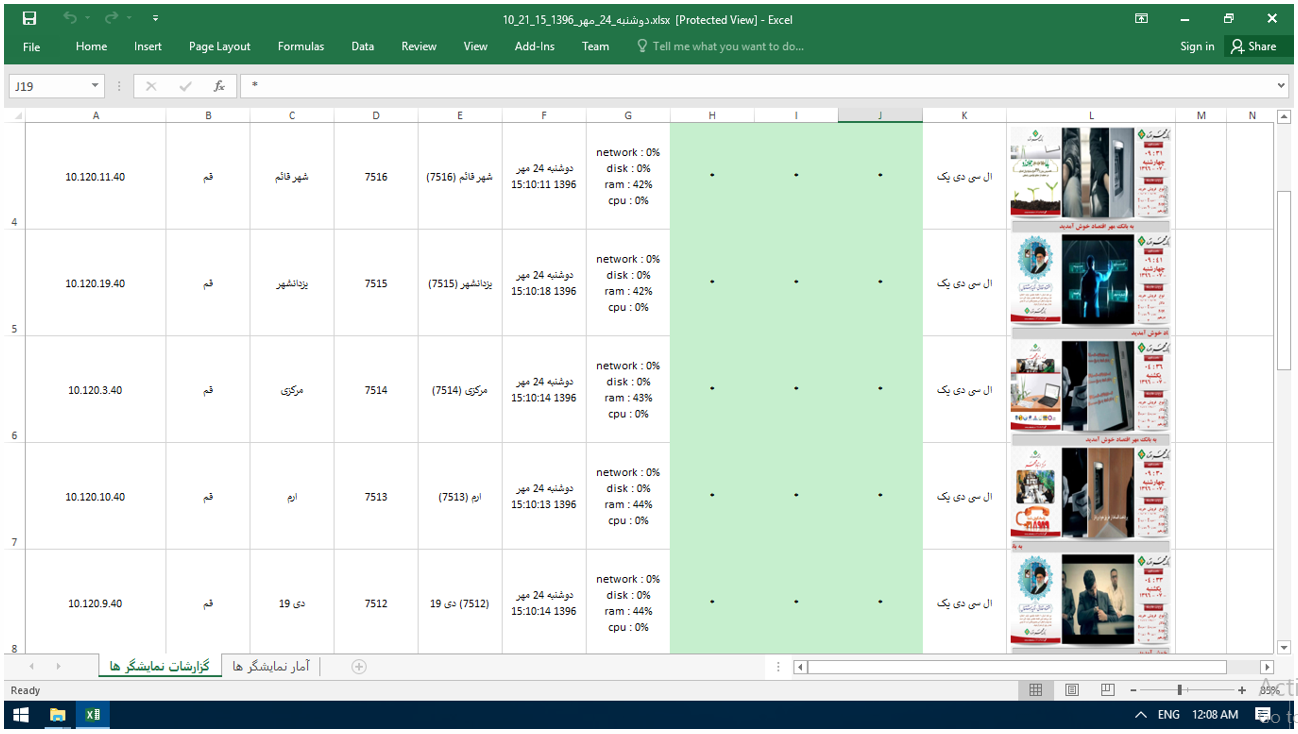The height and width of the screenshot is (734, 1298).
Task: Switch to the Home ribbon tab
Action: pyautogui.click(x=91, y=46)
